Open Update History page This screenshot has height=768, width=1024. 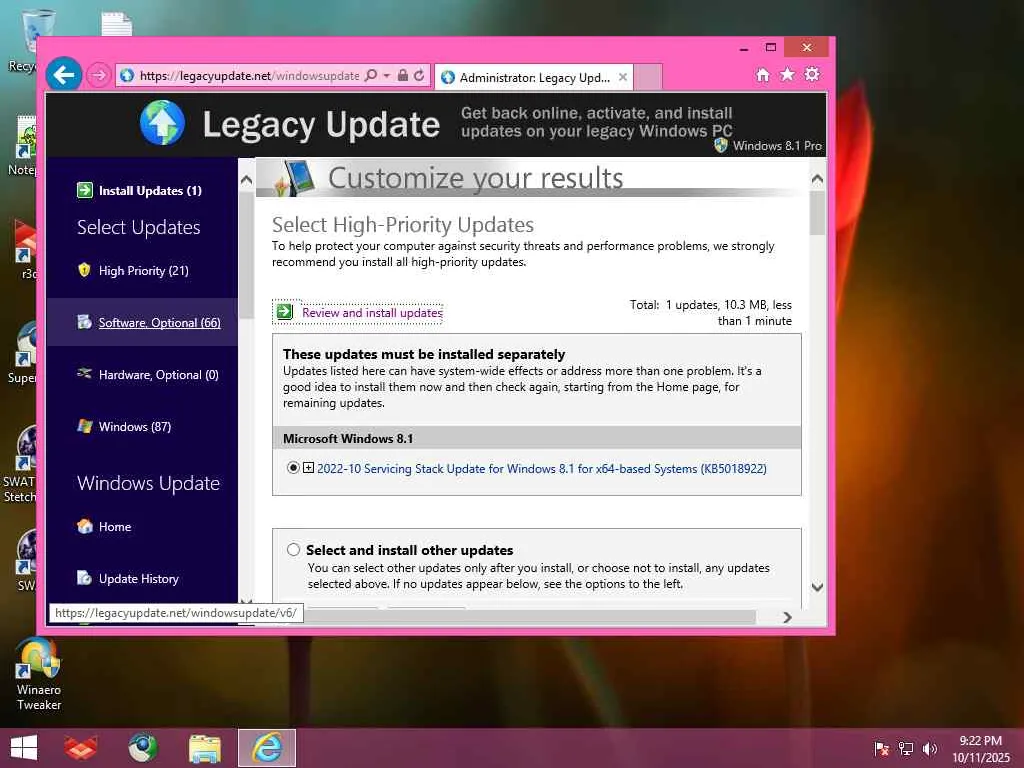pyautogui.click(x=138, y=579)
